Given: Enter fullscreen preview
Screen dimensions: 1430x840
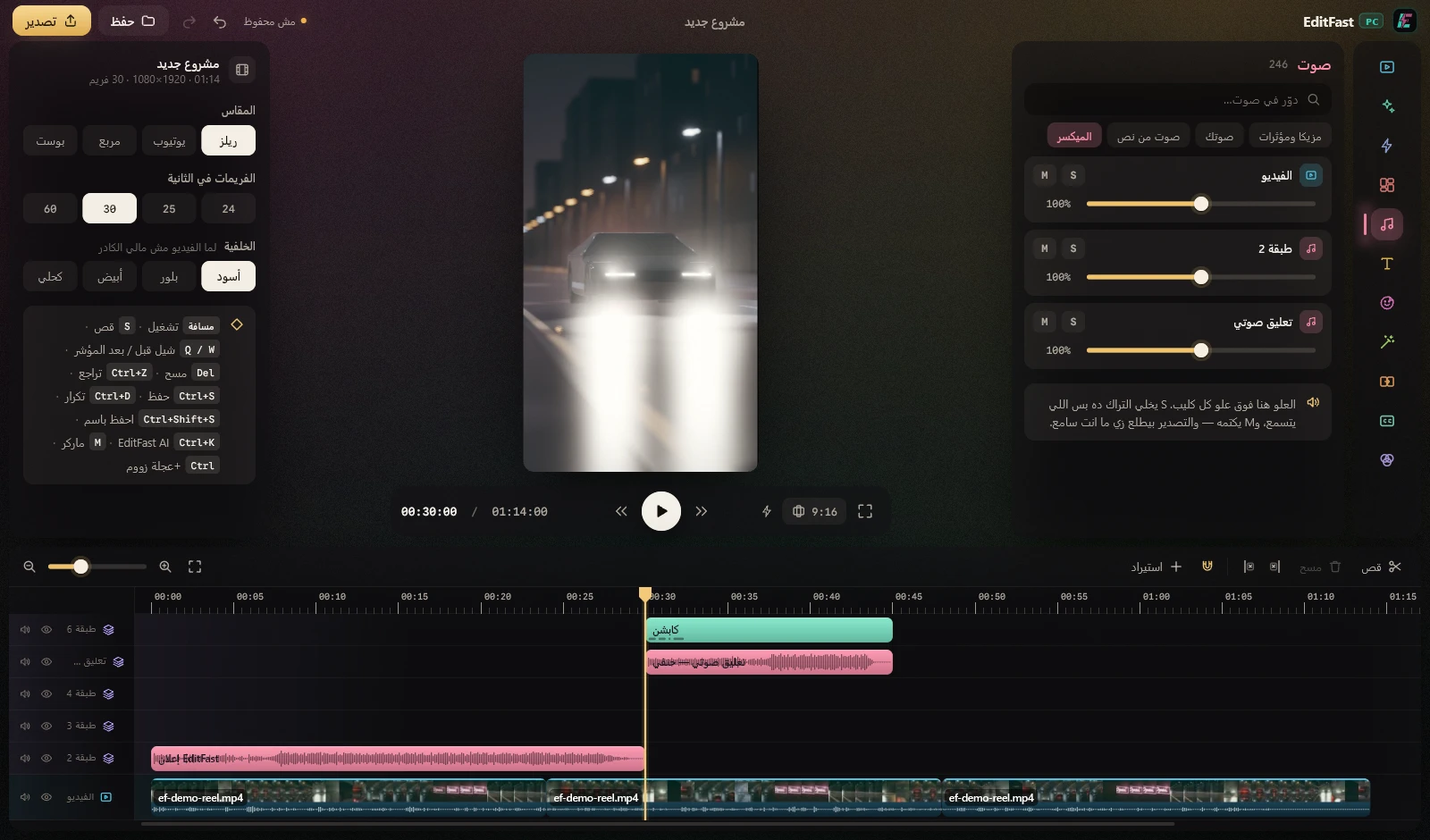Looking at the screenshot, I should 865,511.
